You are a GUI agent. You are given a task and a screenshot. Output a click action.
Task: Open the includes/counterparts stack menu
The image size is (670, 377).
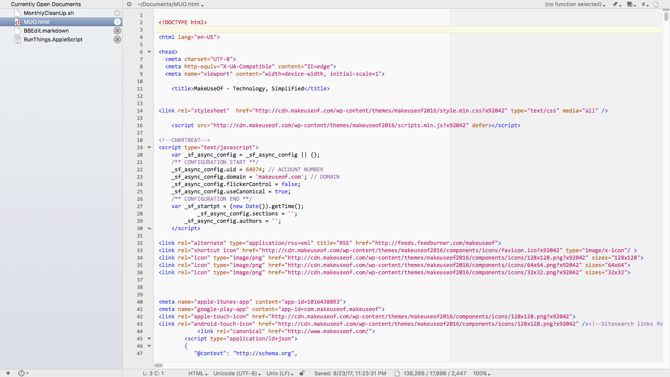(x=631, y=4)
